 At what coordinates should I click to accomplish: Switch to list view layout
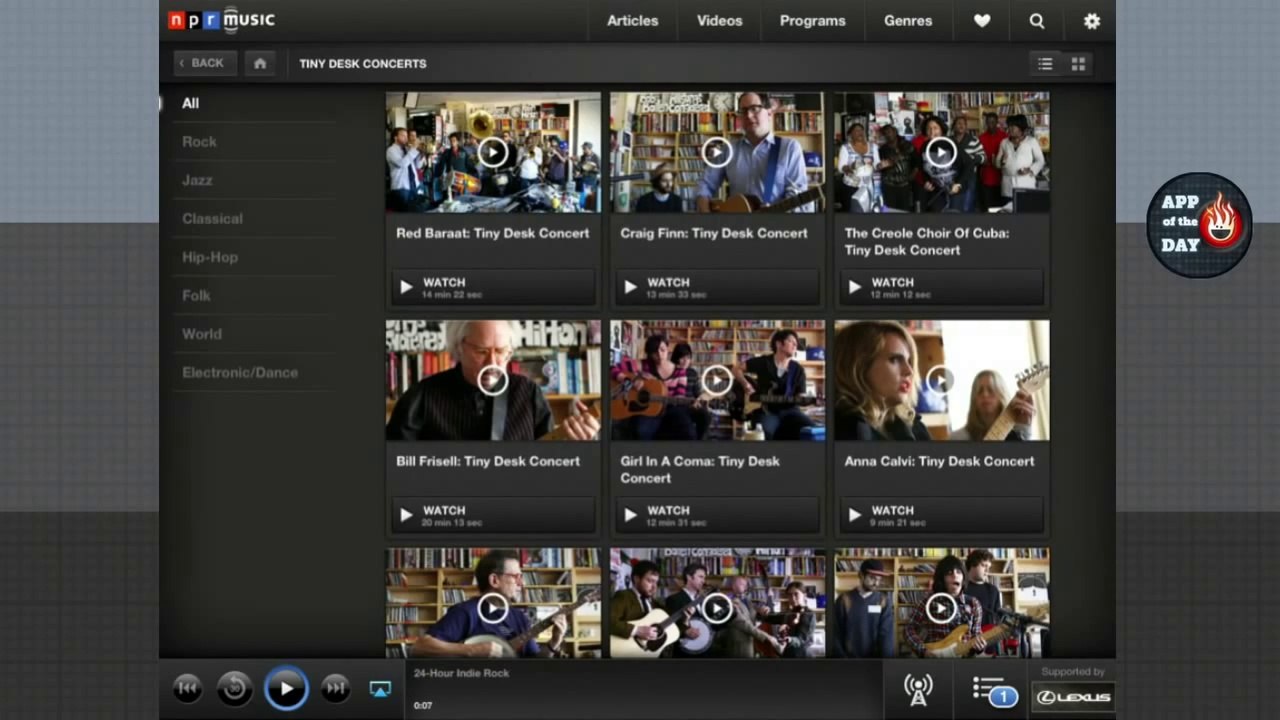coord(1045,64)
